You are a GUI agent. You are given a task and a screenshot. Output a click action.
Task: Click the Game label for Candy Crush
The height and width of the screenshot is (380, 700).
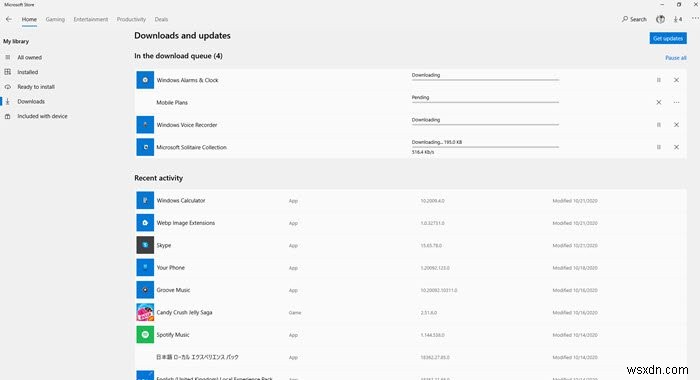295,313
